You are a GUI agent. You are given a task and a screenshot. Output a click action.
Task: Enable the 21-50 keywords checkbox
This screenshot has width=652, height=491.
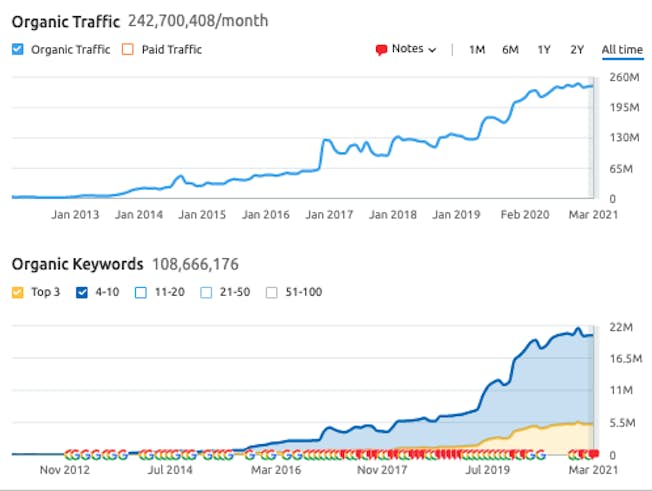(x=206, y=292)
